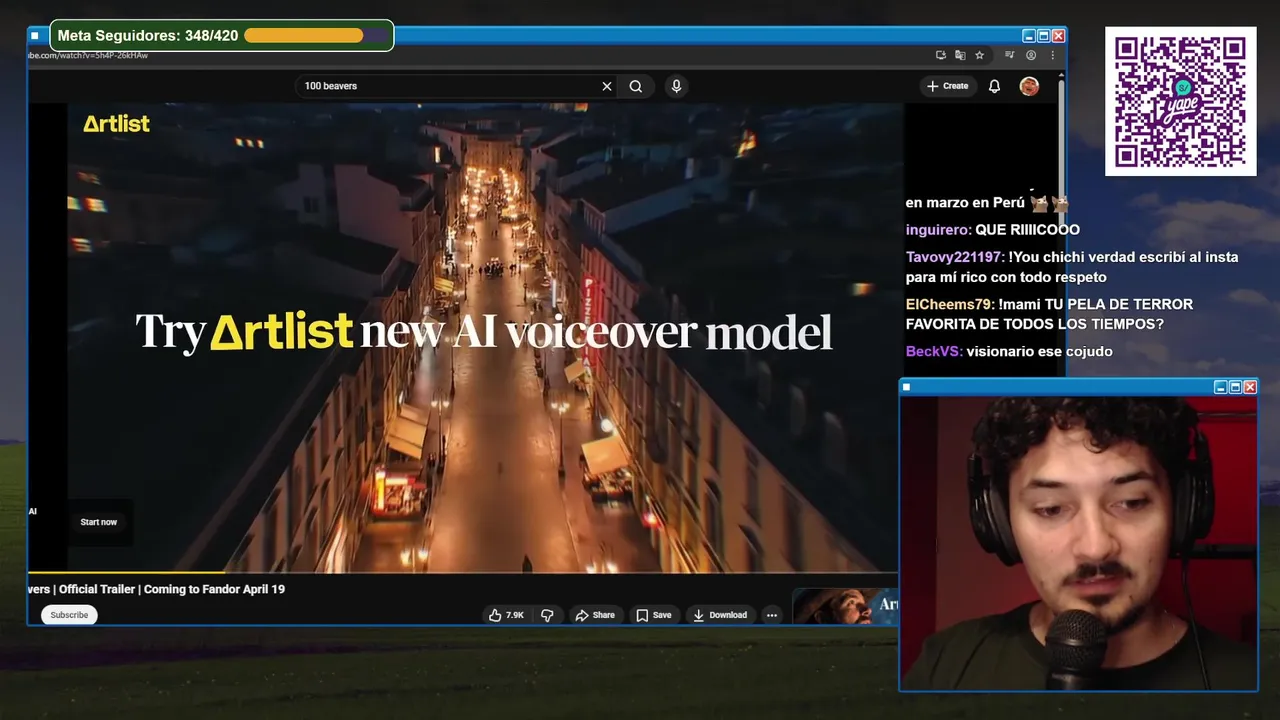Image resolution: width=1280 pixels, height=720 pixels.
Task: Start voice search with the microphone icon
Action: click(676, 86)
